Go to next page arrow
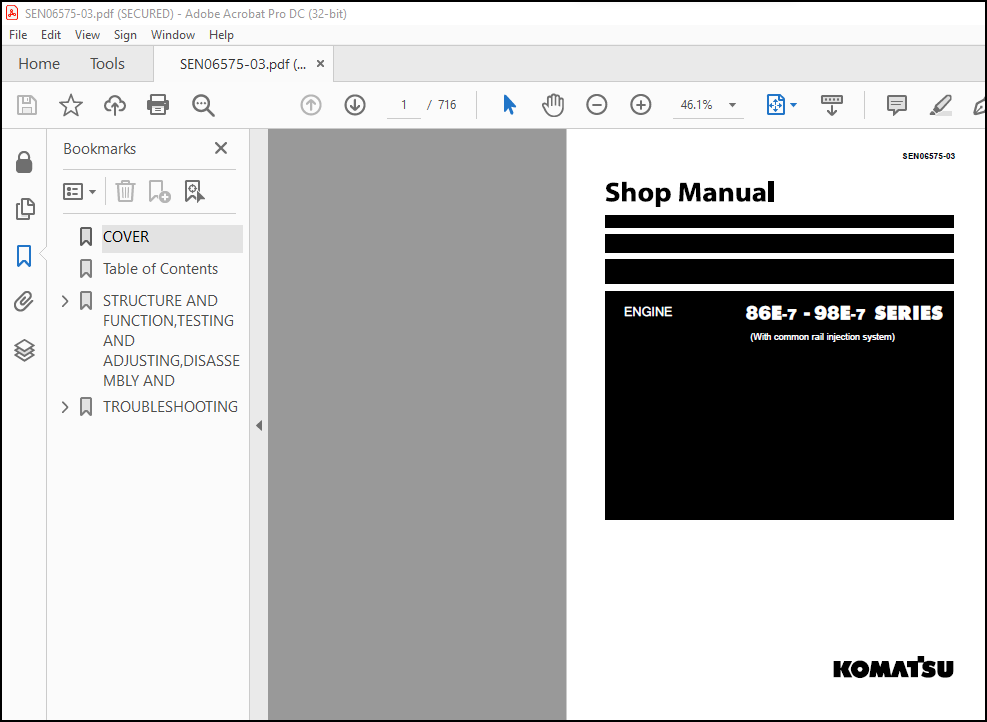Screen dimensions: 987x722 click(x=355, y=104)
